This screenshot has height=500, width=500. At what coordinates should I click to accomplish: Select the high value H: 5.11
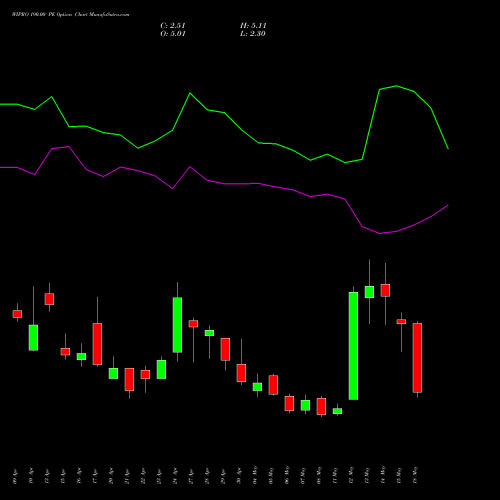pyautogui.click(x=253, y=26)
